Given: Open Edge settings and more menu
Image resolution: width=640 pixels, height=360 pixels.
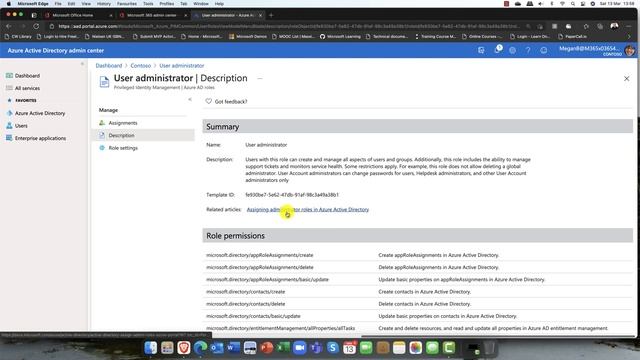Looking at the screenshot, I should (629, 26).
